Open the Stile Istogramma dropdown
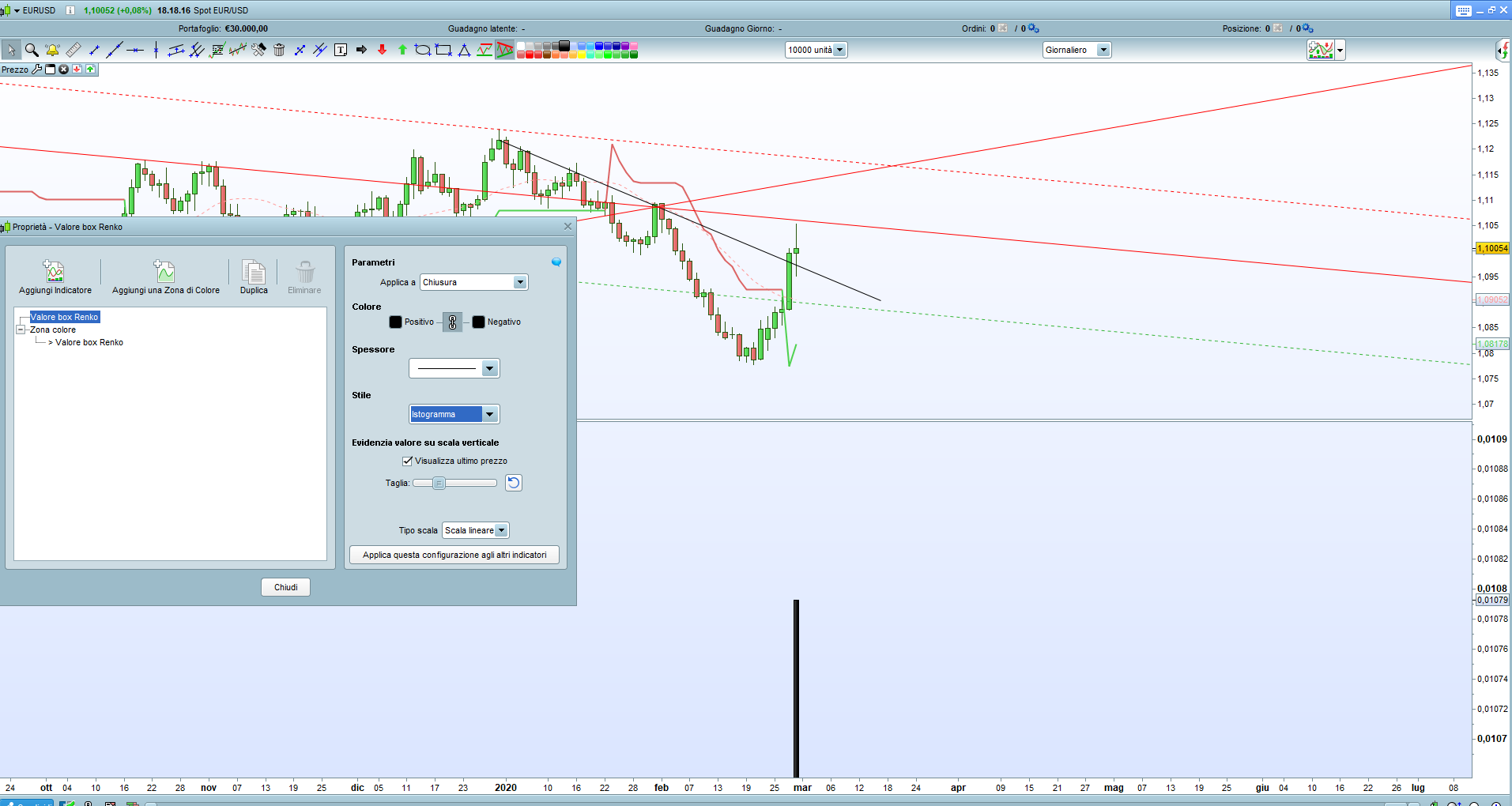The image size is (1512, 806). pos(454,414)
